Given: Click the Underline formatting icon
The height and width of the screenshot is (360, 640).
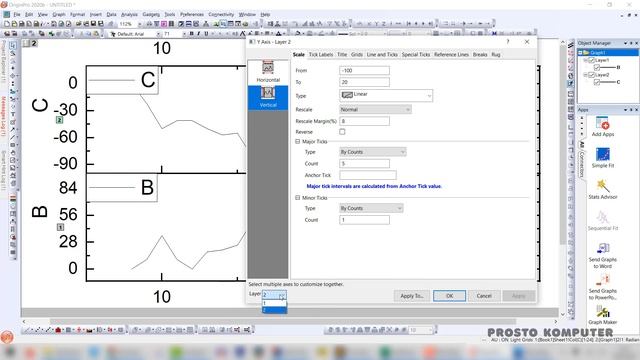Looking at the screenshot, I should pos(206,34).
